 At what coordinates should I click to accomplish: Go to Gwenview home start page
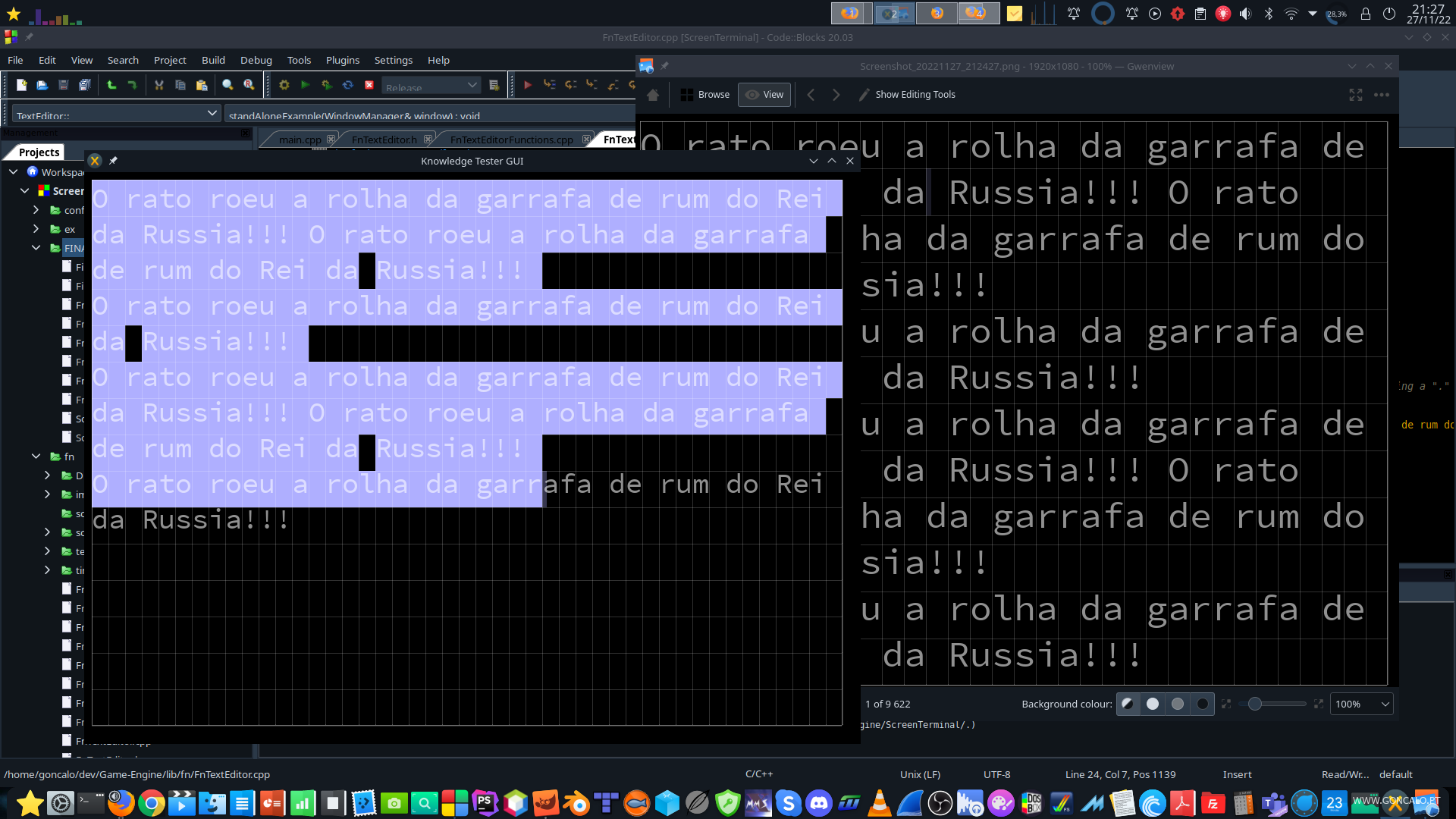pos(653,95)
